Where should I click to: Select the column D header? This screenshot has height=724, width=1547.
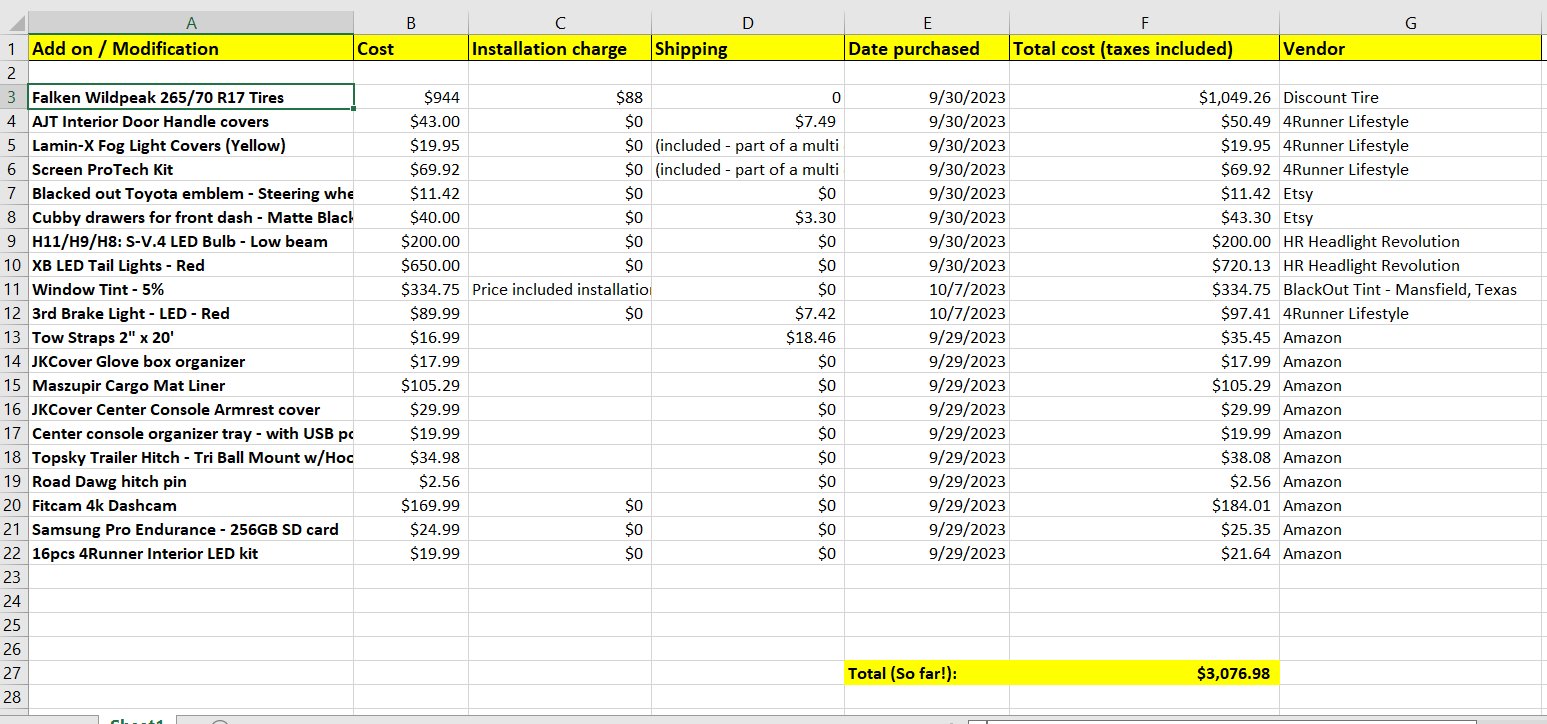click(748, 23)
